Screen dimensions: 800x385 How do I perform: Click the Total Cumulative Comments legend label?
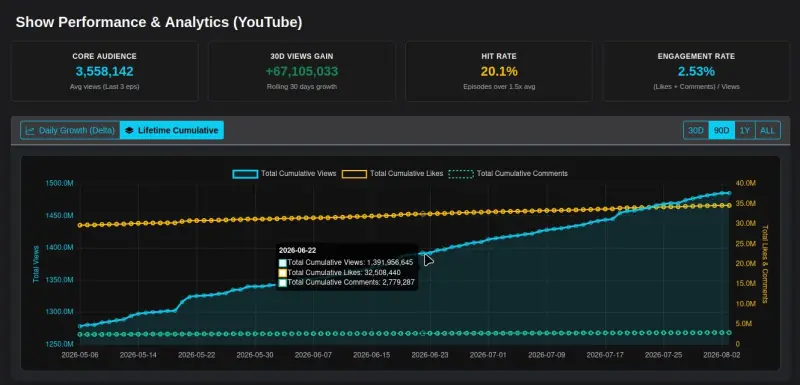(x=522, y=173)
